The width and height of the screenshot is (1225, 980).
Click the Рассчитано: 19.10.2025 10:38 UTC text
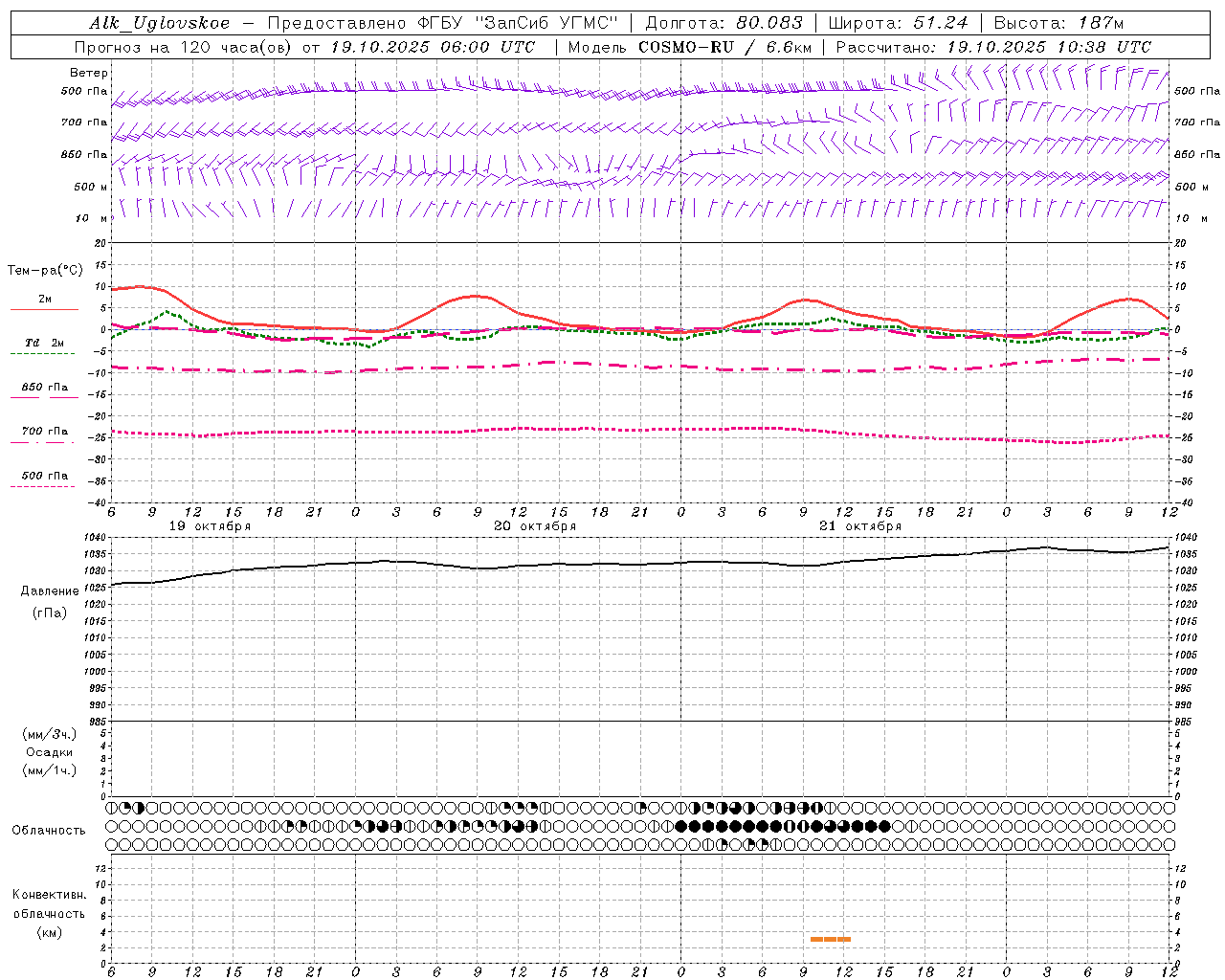tap(993, 47)
